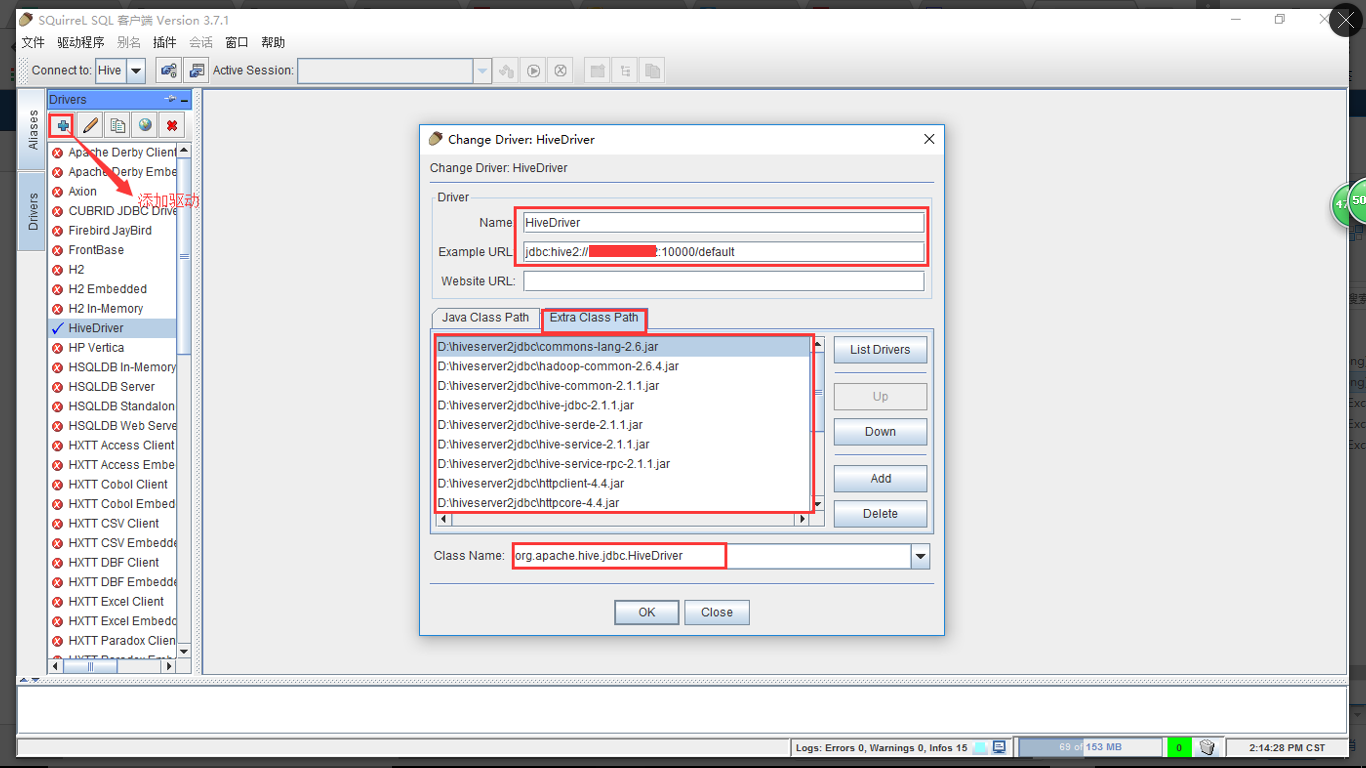Click the Close button in dialog
The image size is (1366, 768).
click(717, 612)
